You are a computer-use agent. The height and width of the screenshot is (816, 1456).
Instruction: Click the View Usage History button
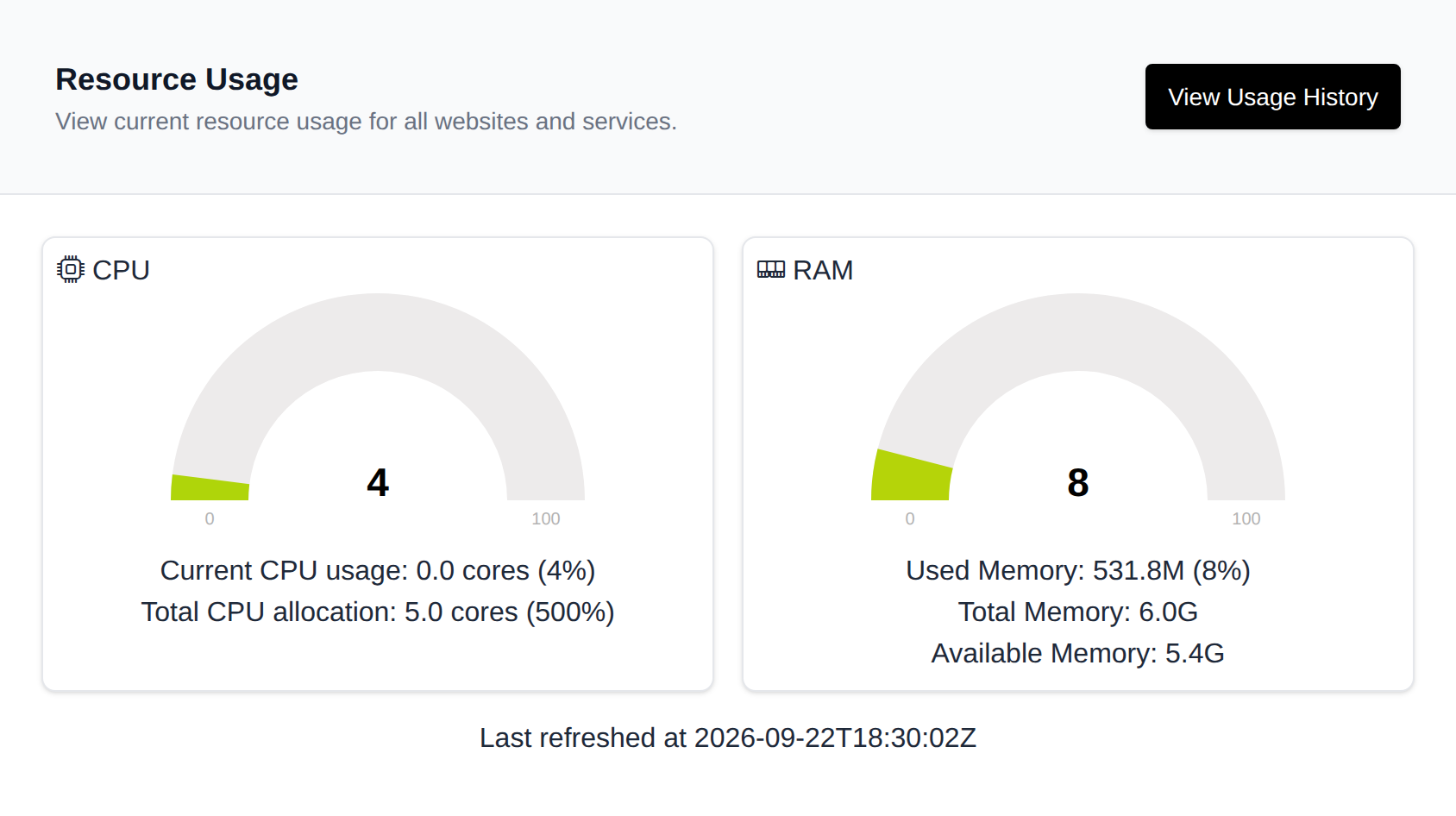pos(1272,97)
